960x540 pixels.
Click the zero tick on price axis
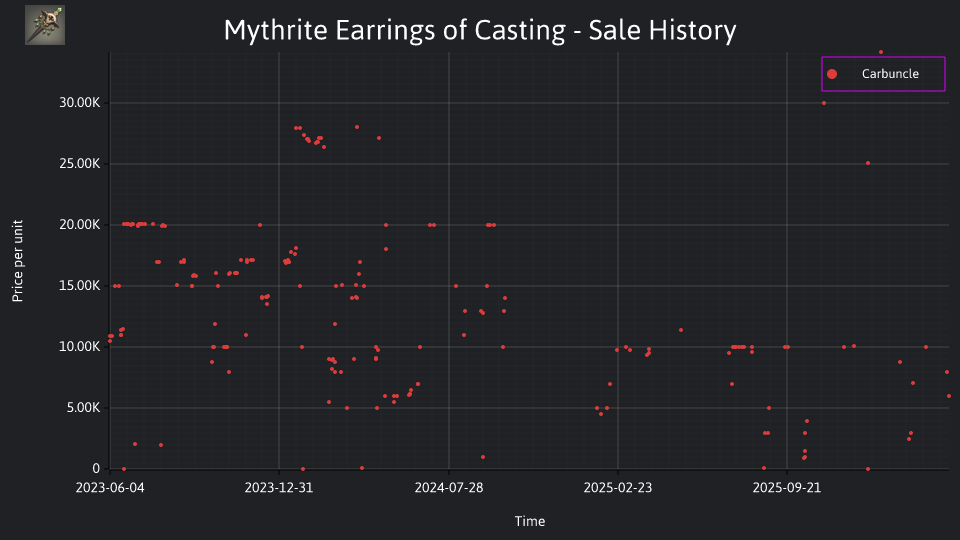pos(96,468)
